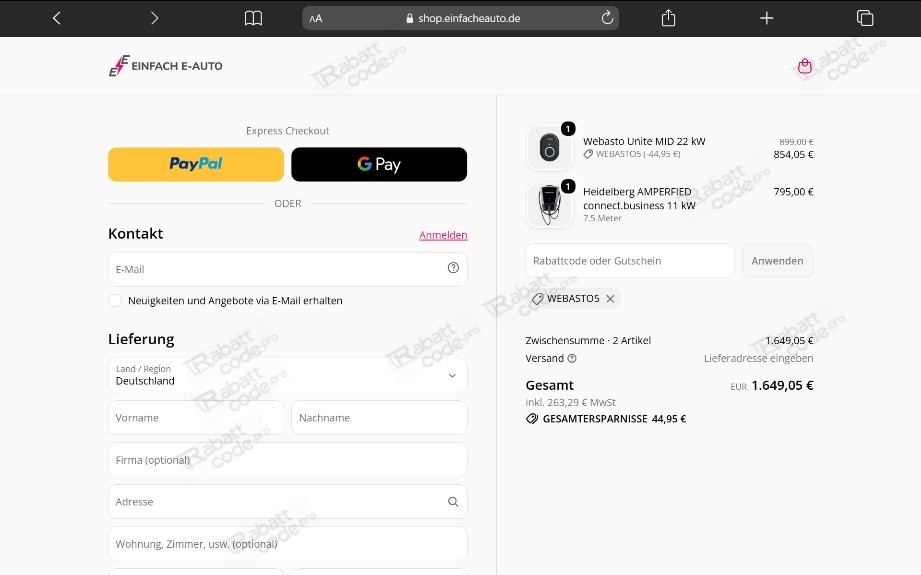
Task: Click the Heidelberg AMPERFIED product thumbnail
Action: pos(549,204)
